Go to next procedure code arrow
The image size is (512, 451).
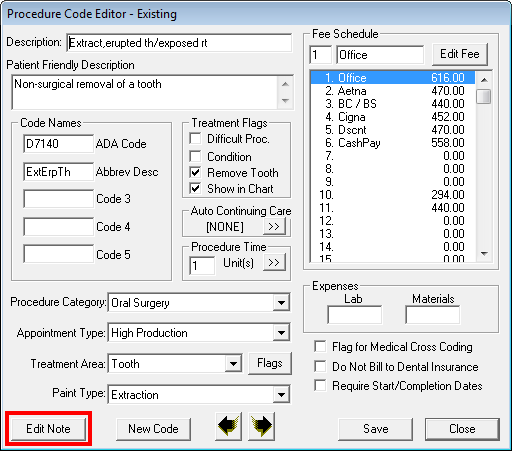click(262, 426)
